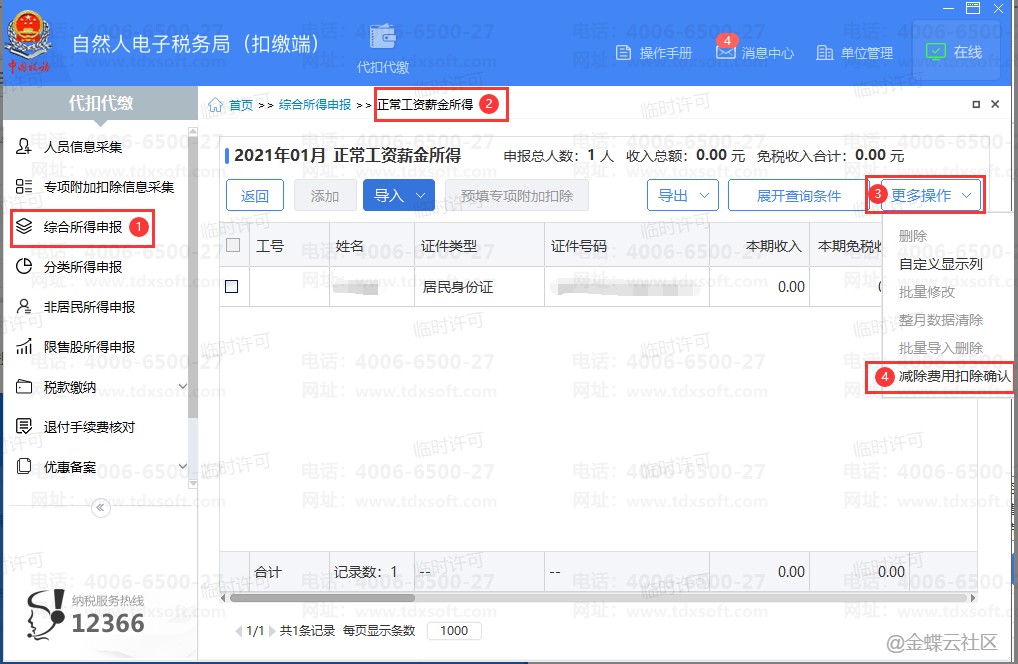Tick the select-all checkbox in table header
The height and width of the screenshot is (664, 1018).
pos(233,246)
